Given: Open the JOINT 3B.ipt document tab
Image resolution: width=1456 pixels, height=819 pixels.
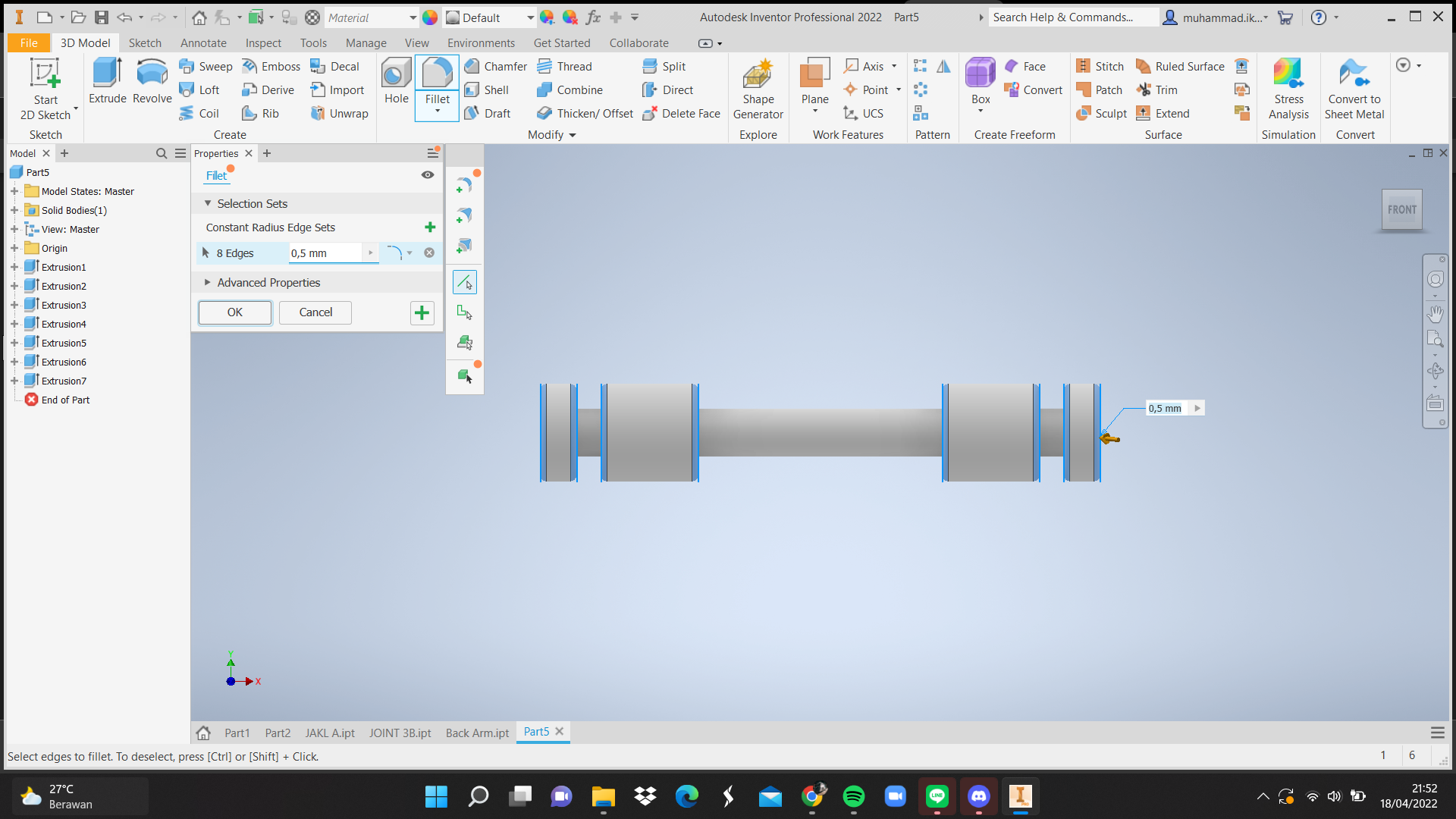Looking at the screenshot, I should (x=400, y=733).
